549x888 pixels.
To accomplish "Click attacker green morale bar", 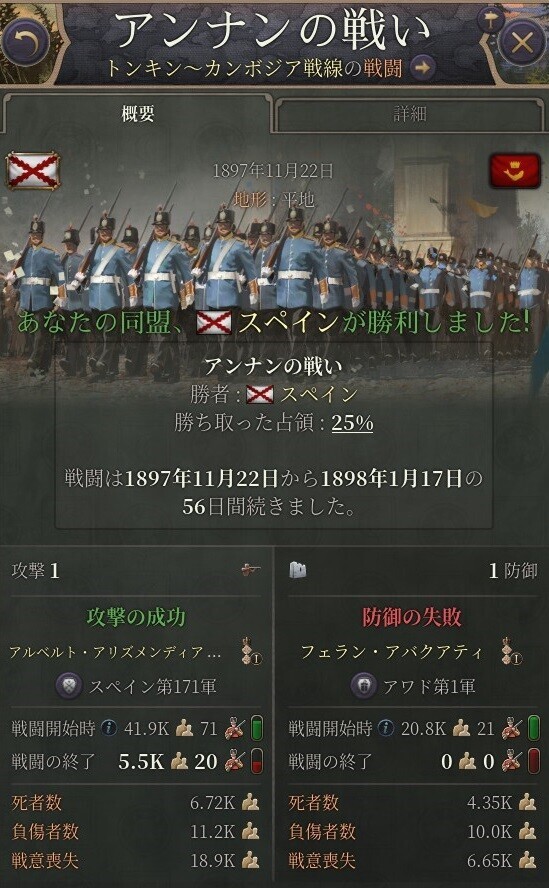I will (257, 728).
